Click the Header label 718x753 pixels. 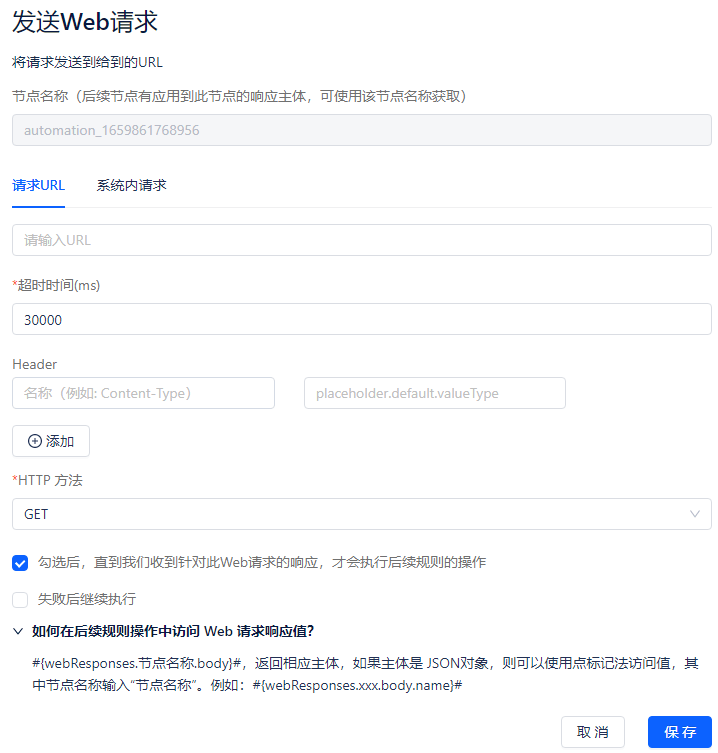point(35,364)
